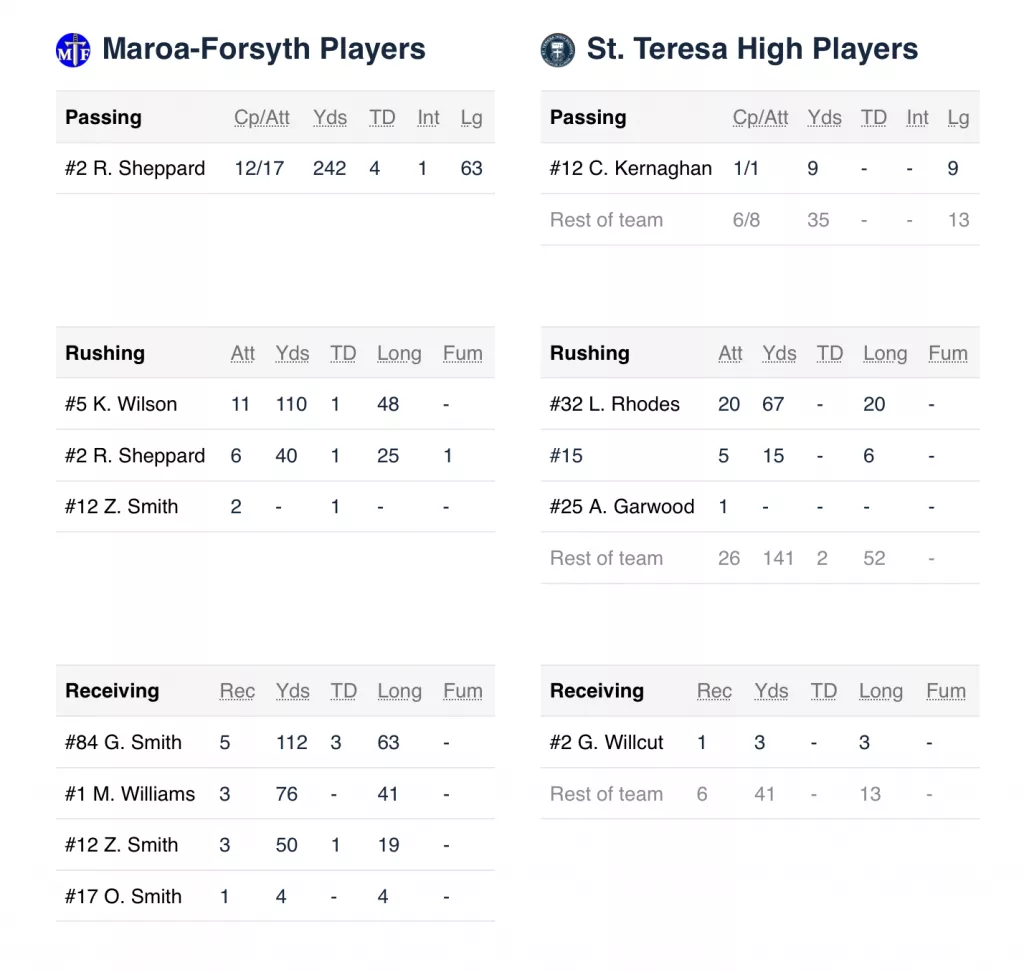Click the Long header in Maroa-Forsyth Rushing

(x=399, y=353)
